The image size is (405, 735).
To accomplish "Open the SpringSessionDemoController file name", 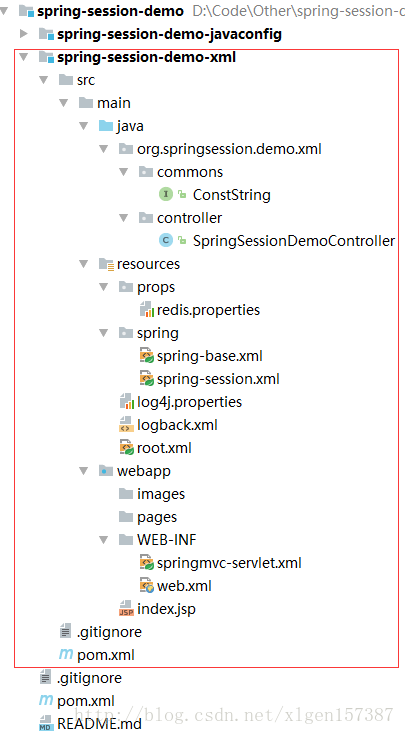I will (x=294, y=240).
